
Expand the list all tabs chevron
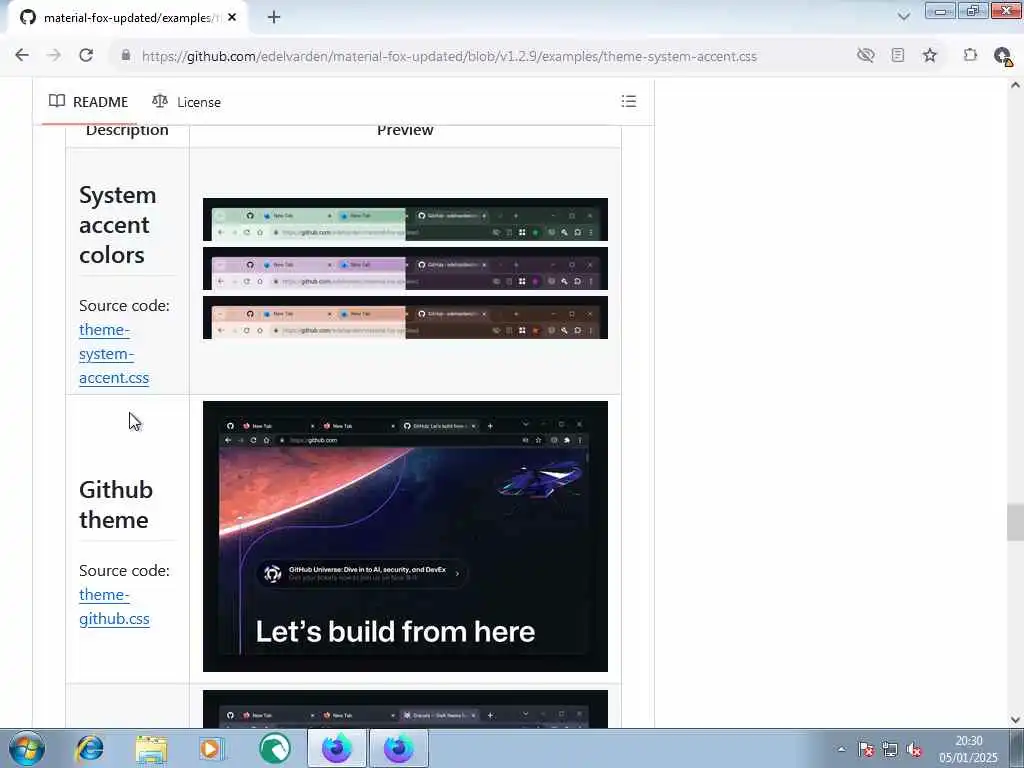tap(904, 16)
